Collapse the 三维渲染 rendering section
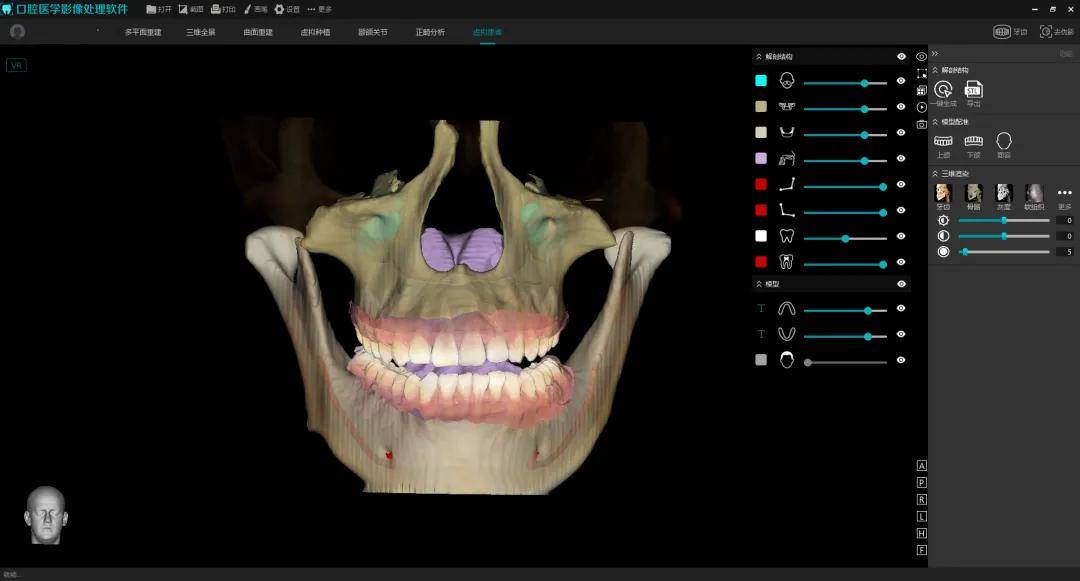The height and width of the screenshot is (581, 1080). 935,173
